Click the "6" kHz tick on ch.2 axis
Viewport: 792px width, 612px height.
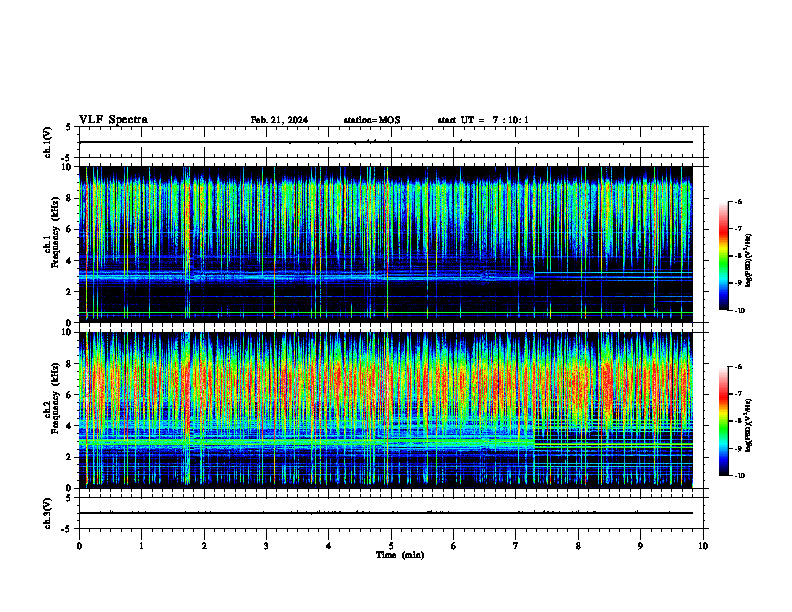tap(70, 395)
